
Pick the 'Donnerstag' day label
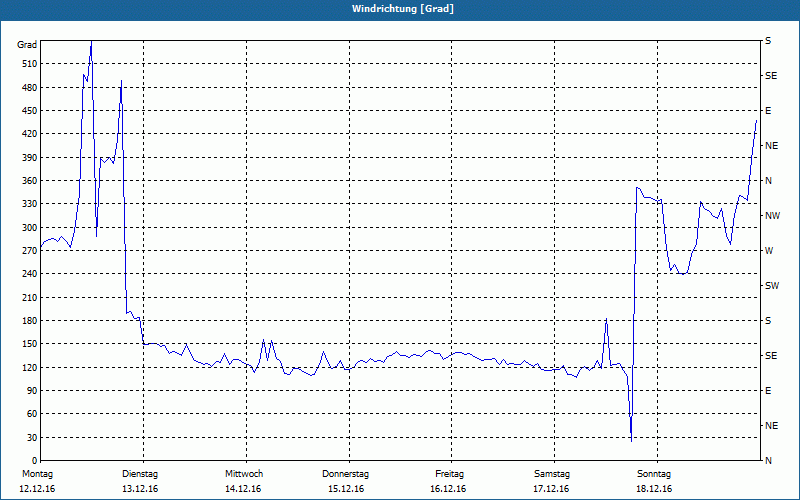coord(345,474)
